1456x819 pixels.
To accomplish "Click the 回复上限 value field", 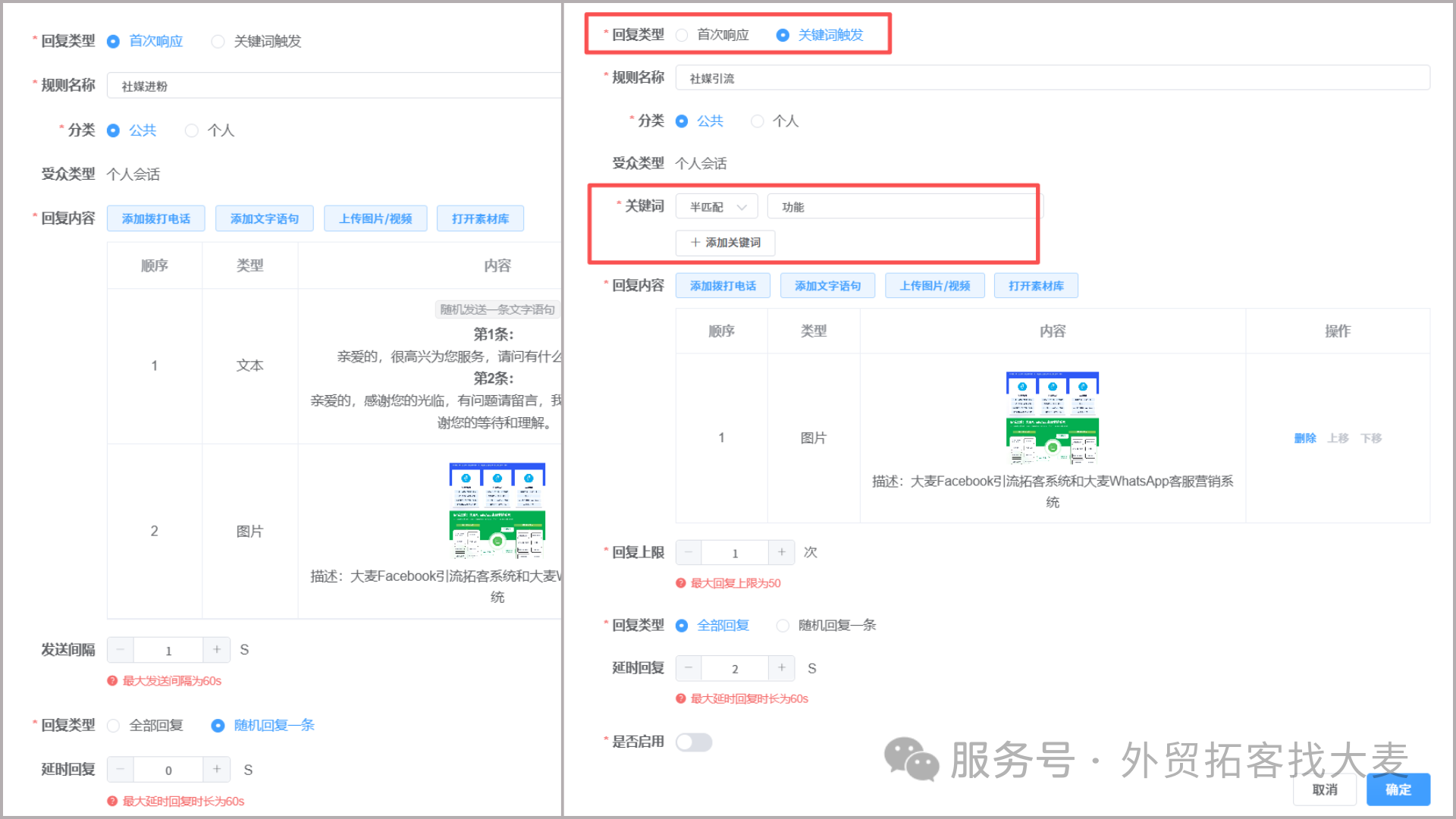I will pos(735,553).
